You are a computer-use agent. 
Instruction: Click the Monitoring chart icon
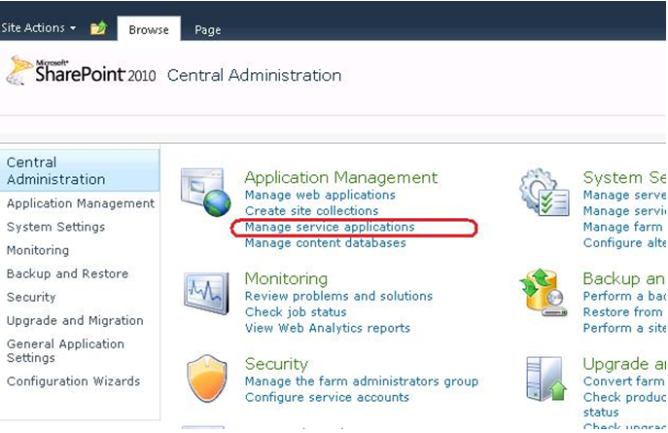click(x=206, y=293)
